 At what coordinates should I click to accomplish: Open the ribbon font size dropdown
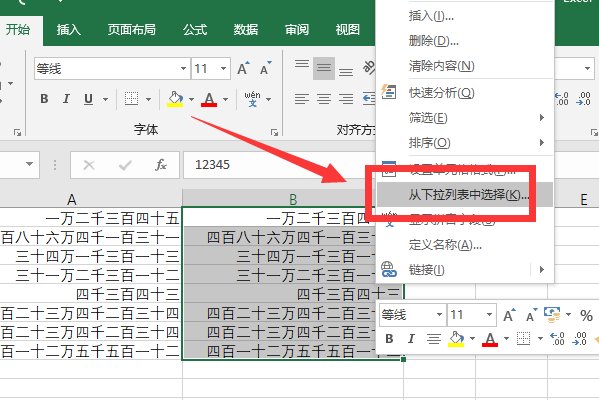223,69
